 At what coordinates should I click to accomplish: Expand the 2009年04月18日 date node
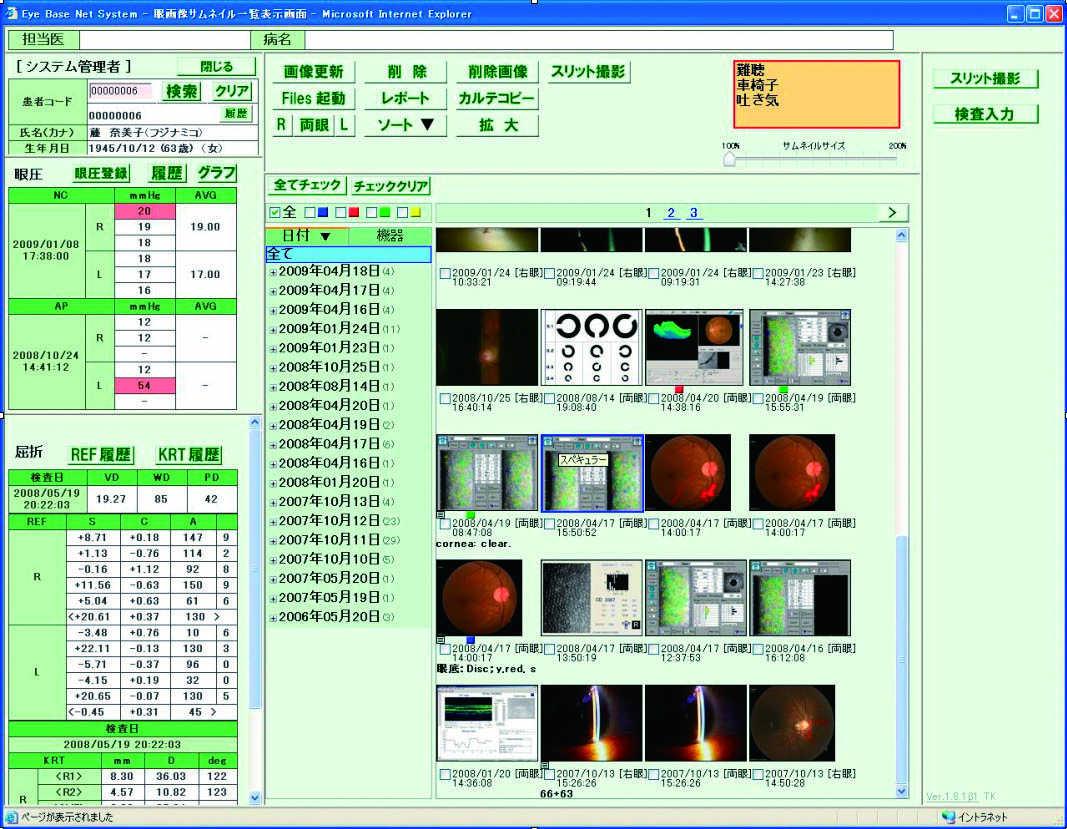[272, 271]
